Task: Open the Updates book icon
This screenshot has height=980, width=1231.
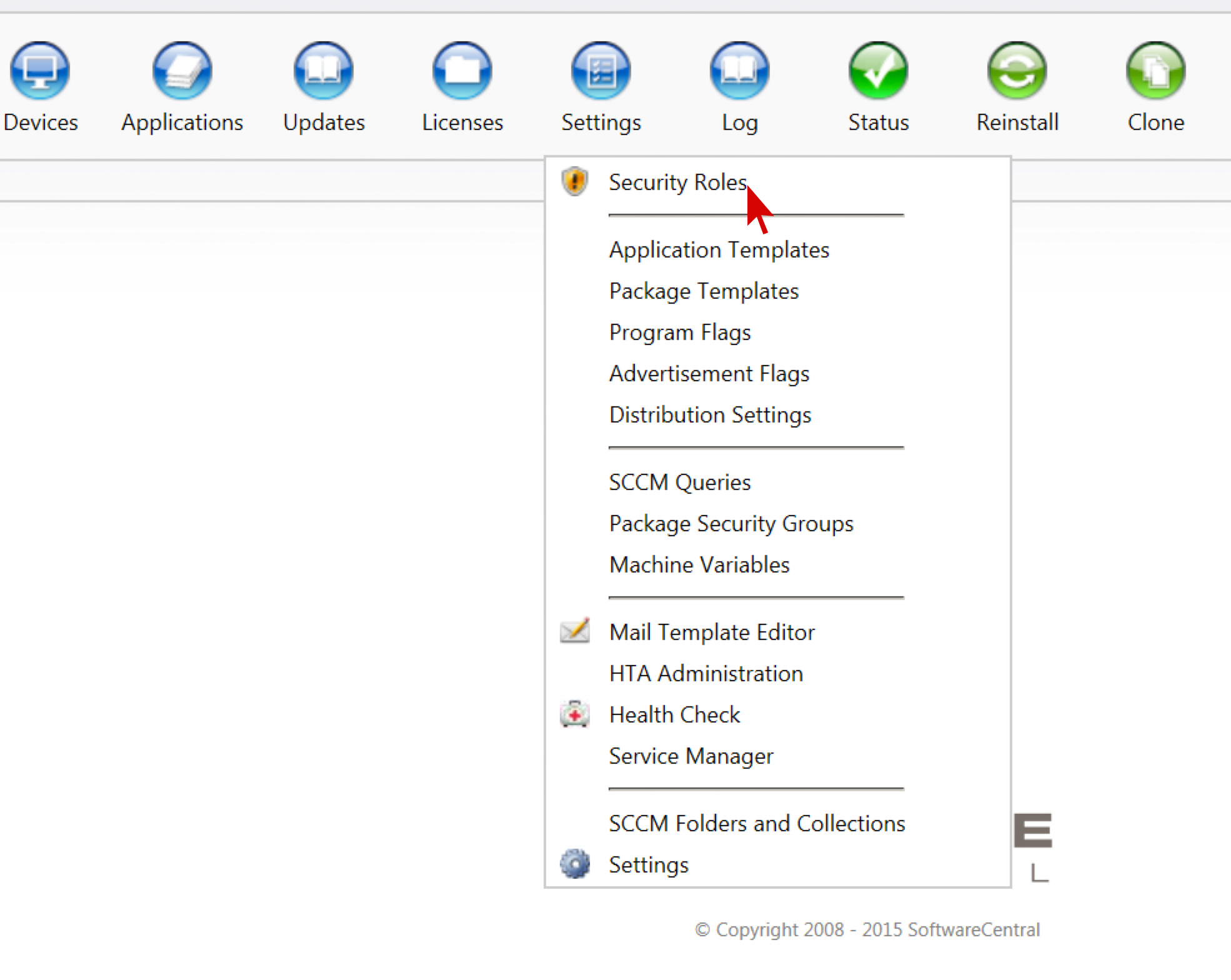Action: (x=324, y=71)
